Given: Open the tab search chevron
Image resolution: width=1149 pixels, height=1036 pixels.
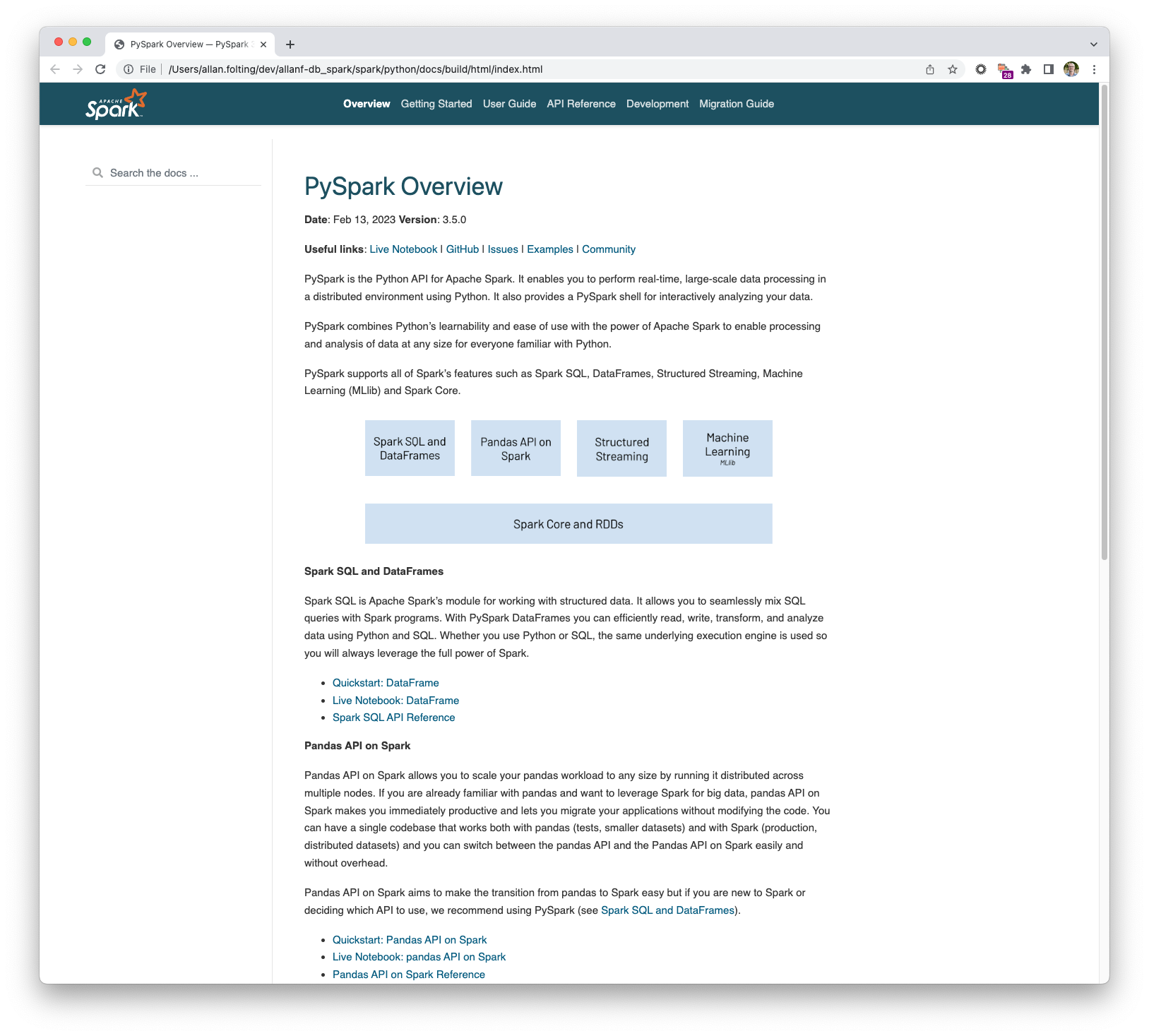Looking at the screenshot, I should [1094, 44].
